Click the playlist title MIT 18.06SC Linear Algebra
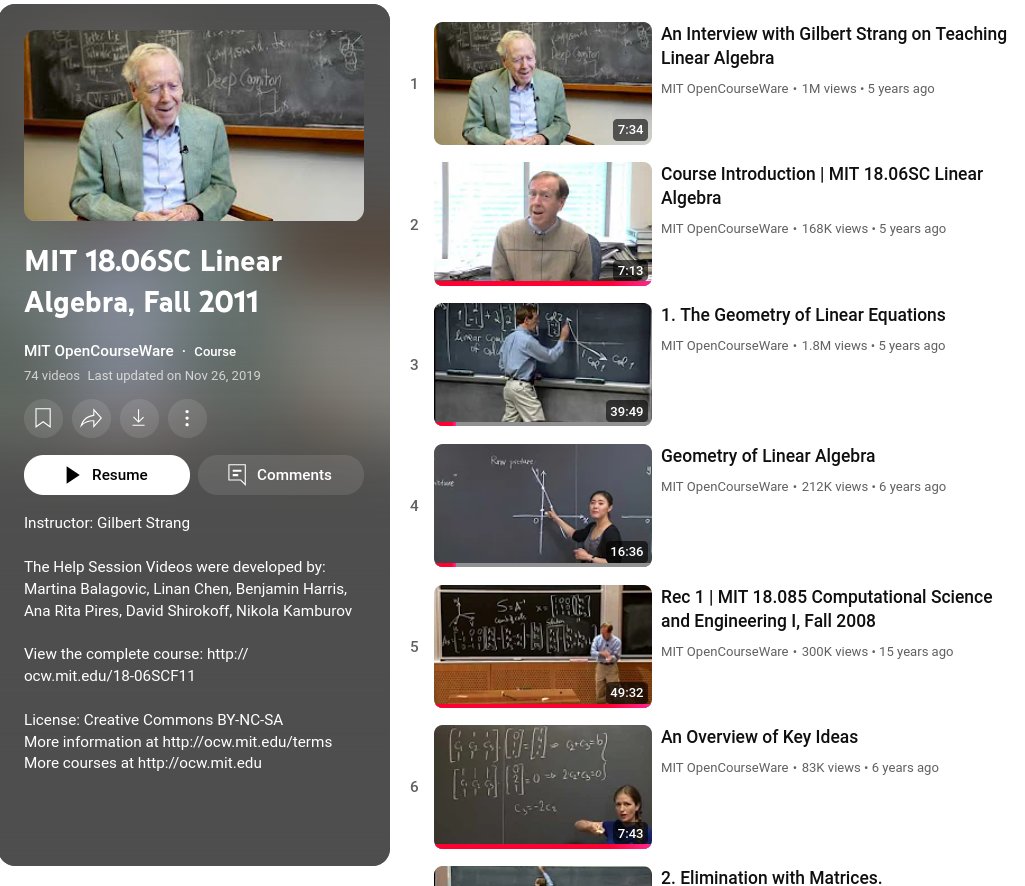 153,281
